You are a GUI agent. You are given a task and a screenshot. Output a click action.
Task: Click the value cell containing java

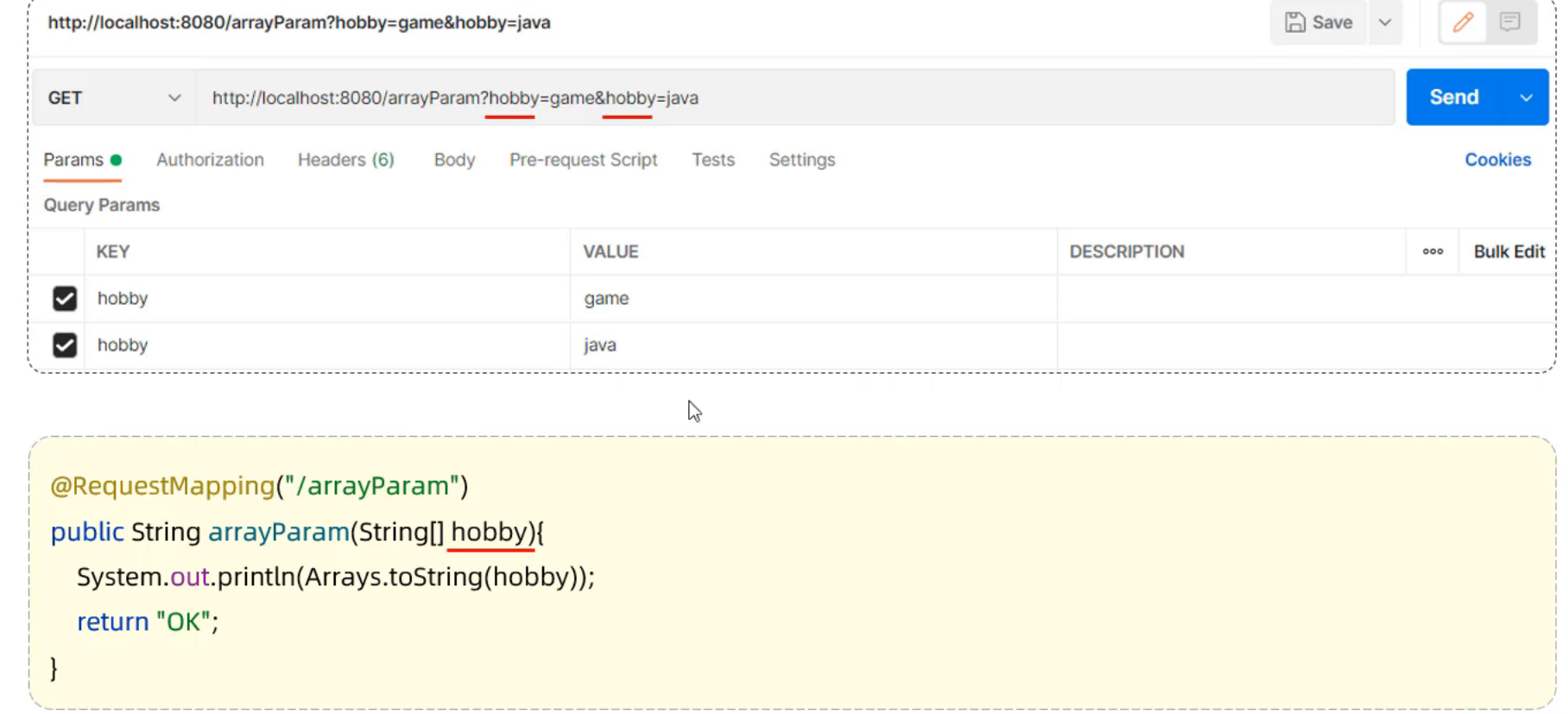coord(813,345)
